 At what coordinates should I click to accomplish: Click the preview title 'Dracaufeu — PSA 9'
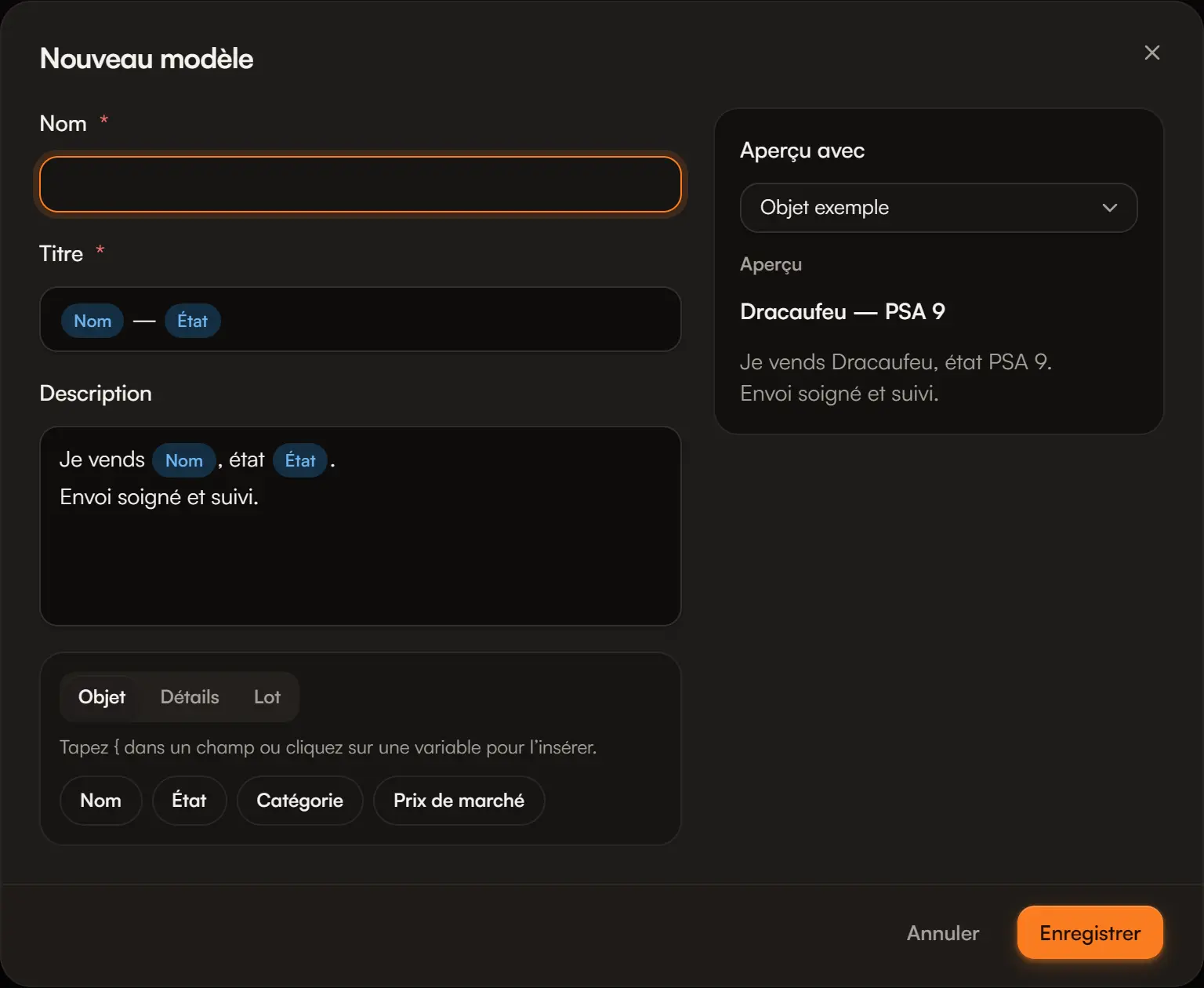click(843, 311)
